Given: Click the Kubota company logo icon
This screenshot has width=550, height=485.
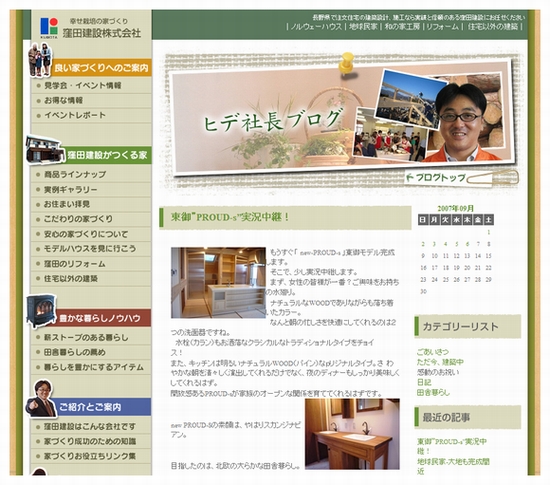Looking at the screenshot, I should coord(49,28).
